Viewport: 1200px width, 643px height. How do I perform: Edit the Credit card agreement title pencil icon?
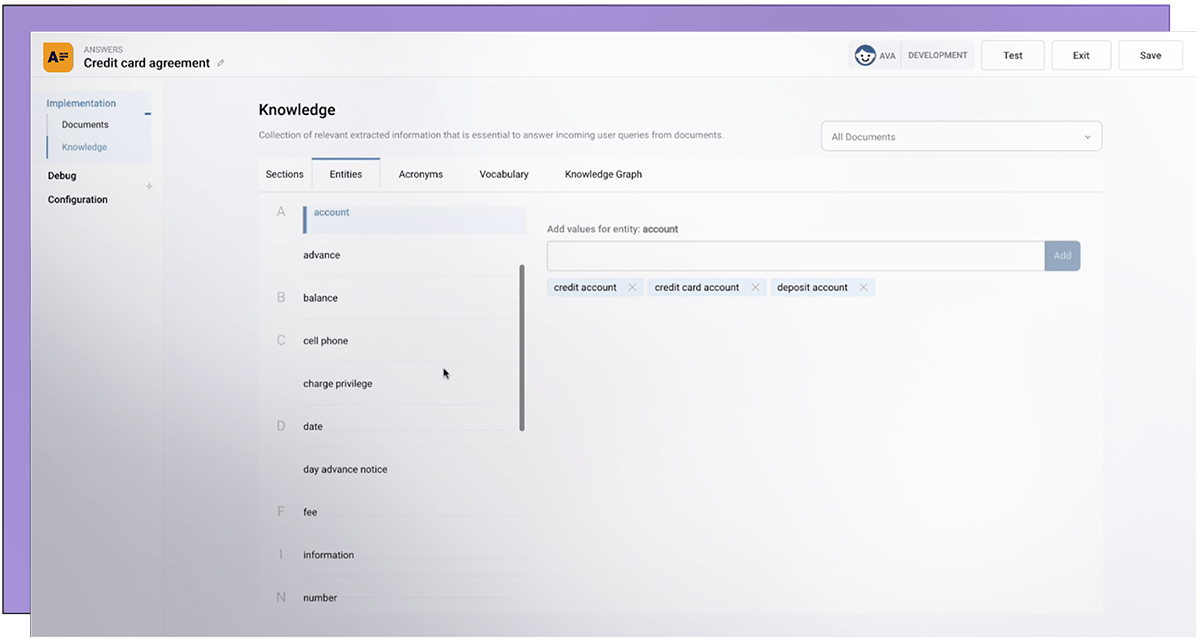[220, 63]
